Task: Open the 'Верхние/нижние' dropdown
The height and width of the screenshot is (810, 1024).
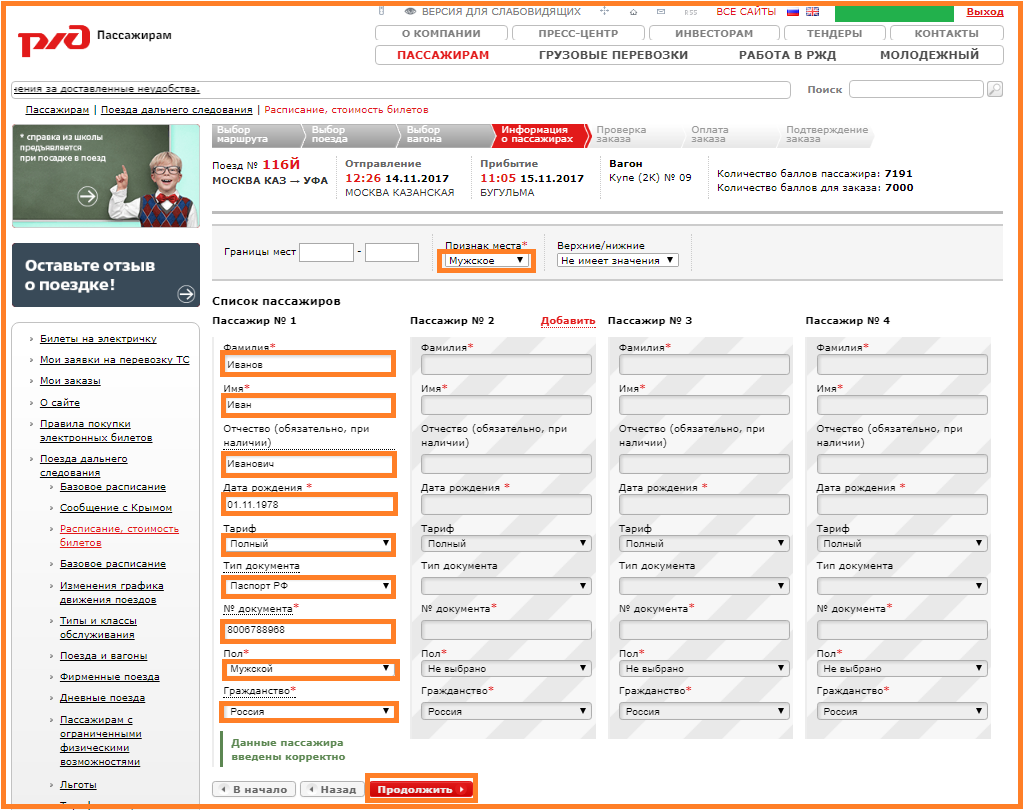Action: [617, 260]
